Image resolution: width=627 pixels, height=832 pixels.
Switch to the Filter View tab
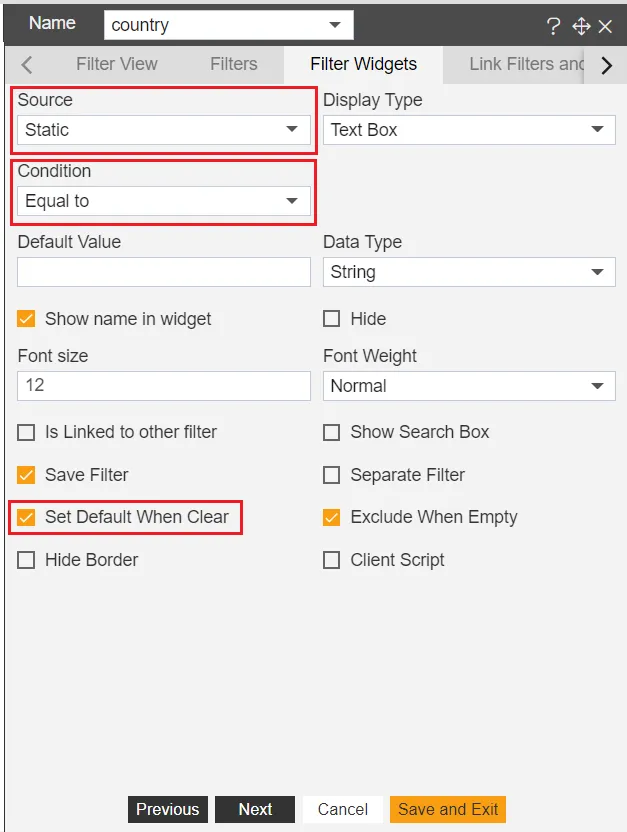pyautogui.click(x=117, y=64)
